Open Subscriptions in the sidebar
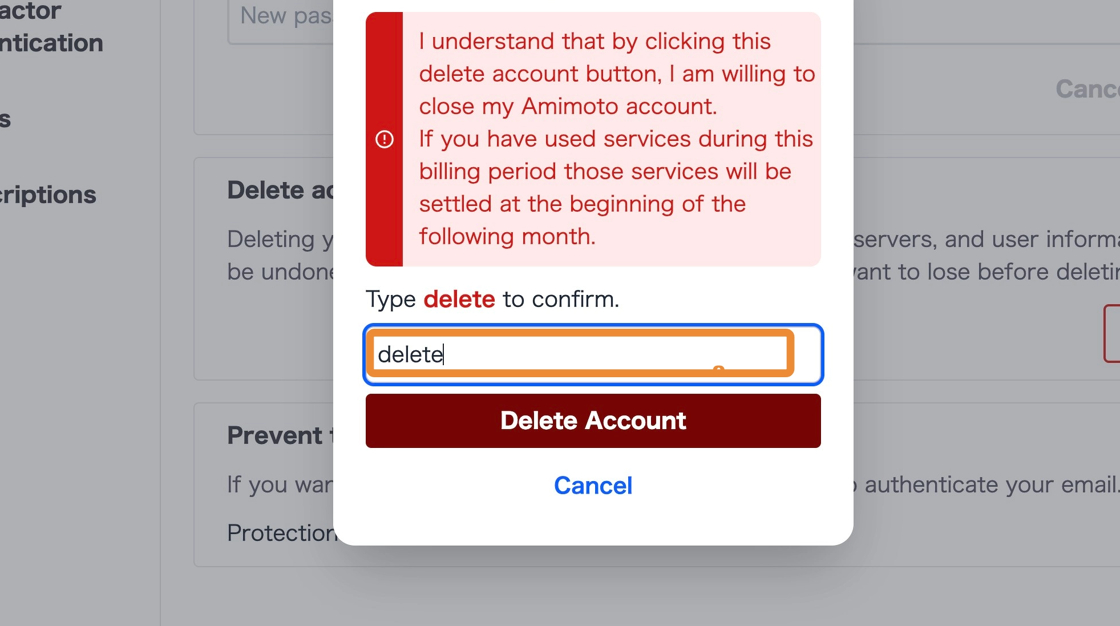Image resolution: width=1120 pixels, height=626 pixels. click(x=48, y=194)
